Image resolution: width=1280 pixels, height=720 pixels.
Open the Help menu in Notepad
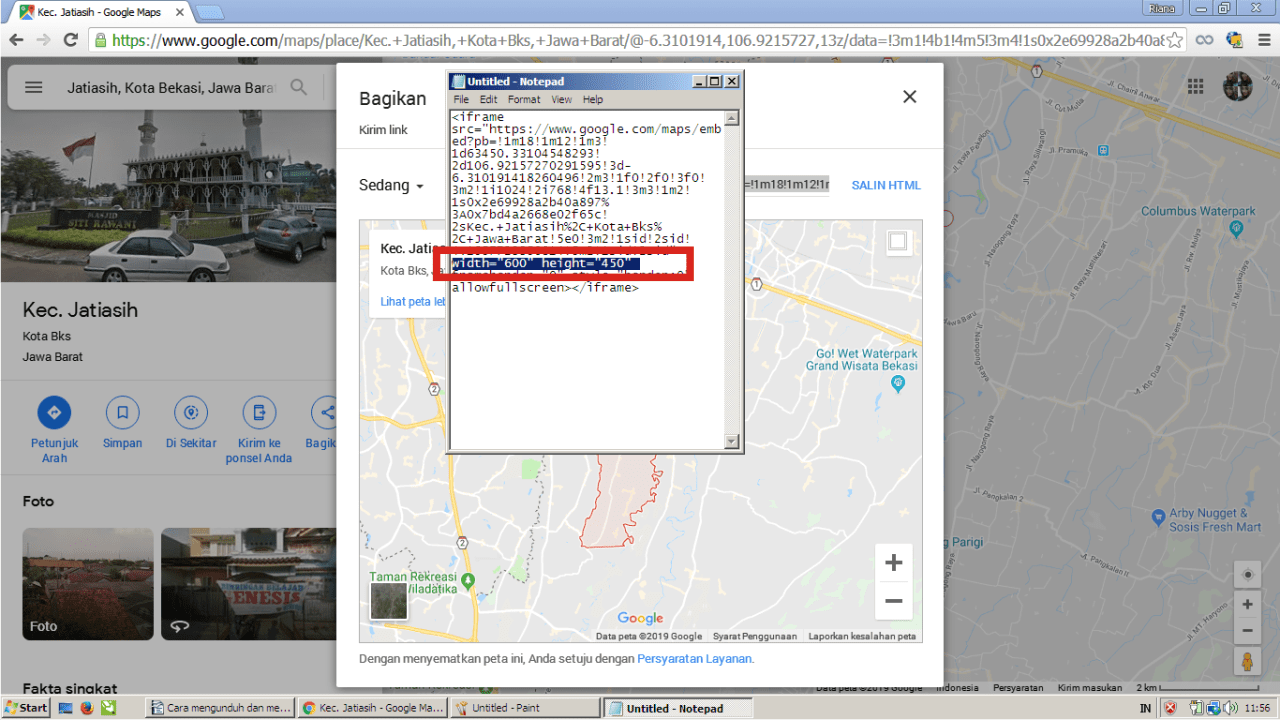[x=593, y=100]
